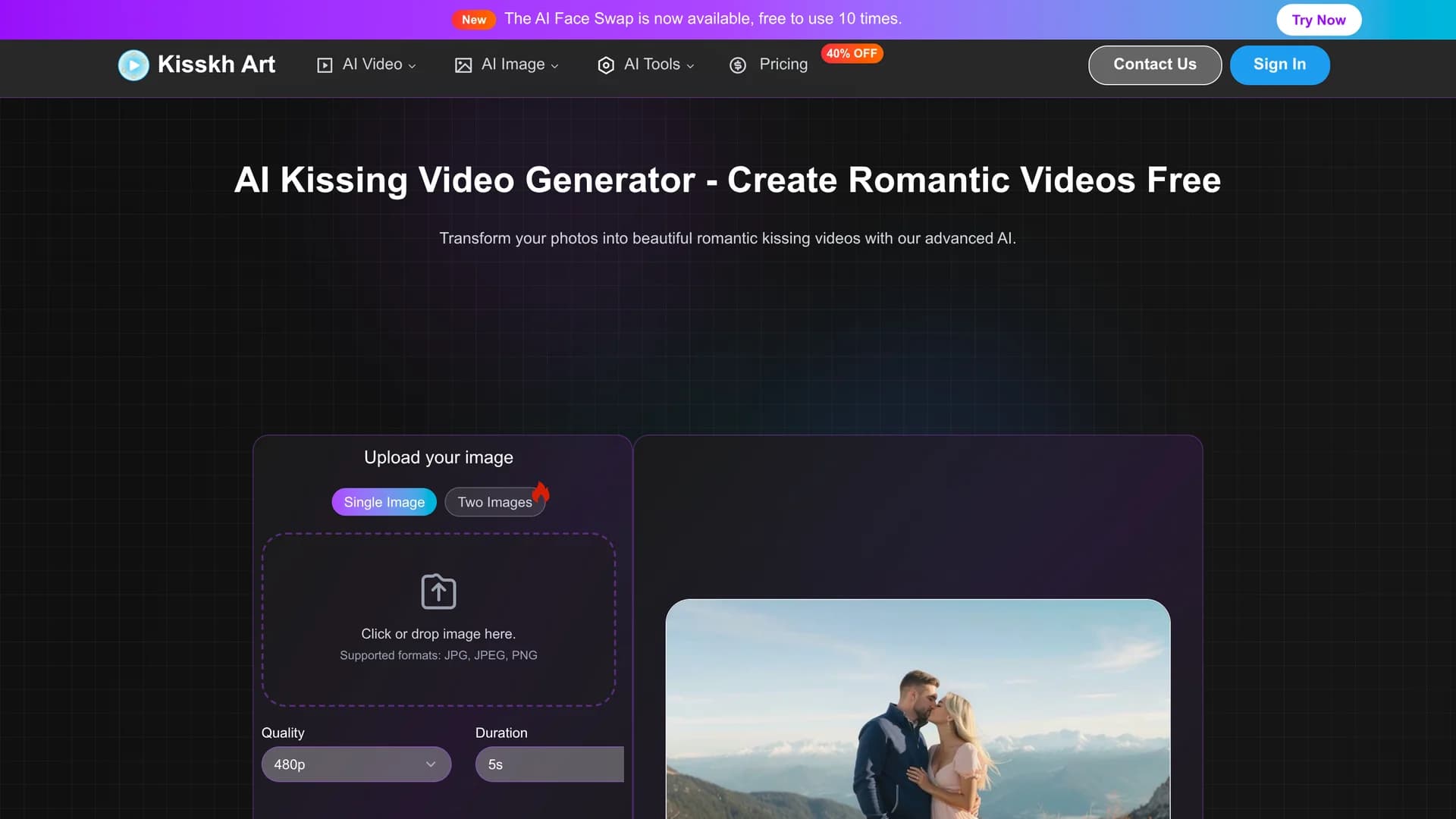Click the image drop zone to upload
Viewport: 1456px width, 819px height.
(438, 620)
